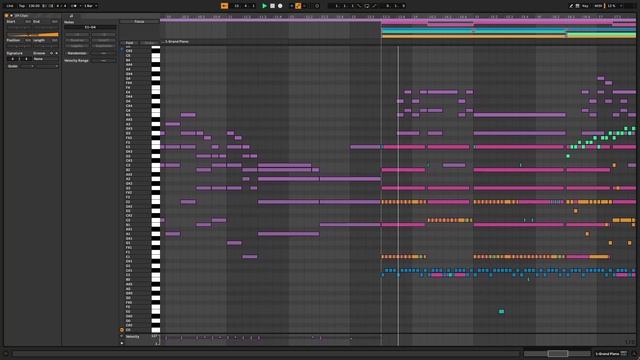
Task: Open the metronome settings dropdown arrow
Action: [x=80, y=6]
